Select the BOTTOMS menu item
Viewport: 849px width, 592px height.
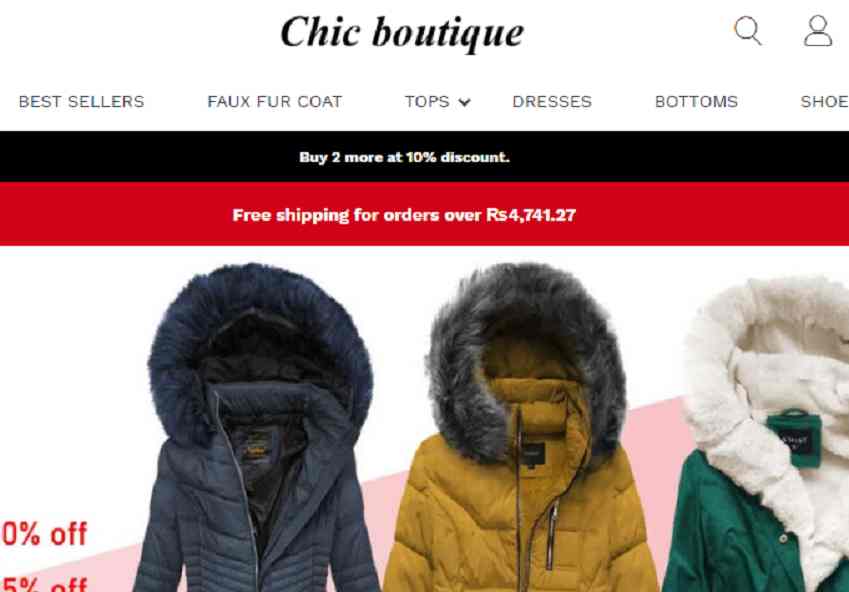(696, 101)
